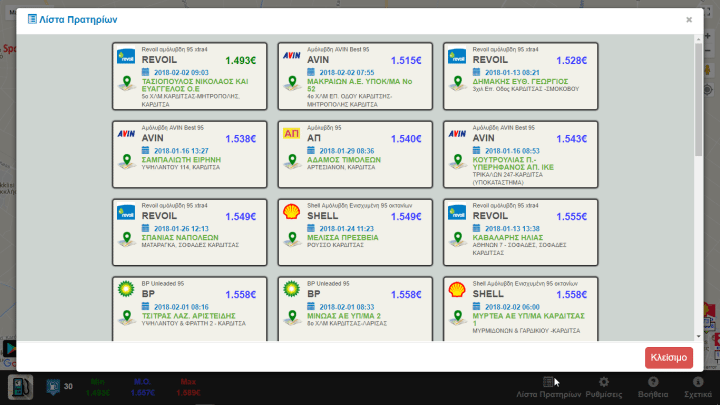Click the date 2018-01-16 13:27
720x405 pixels.
tap(181, 151)
